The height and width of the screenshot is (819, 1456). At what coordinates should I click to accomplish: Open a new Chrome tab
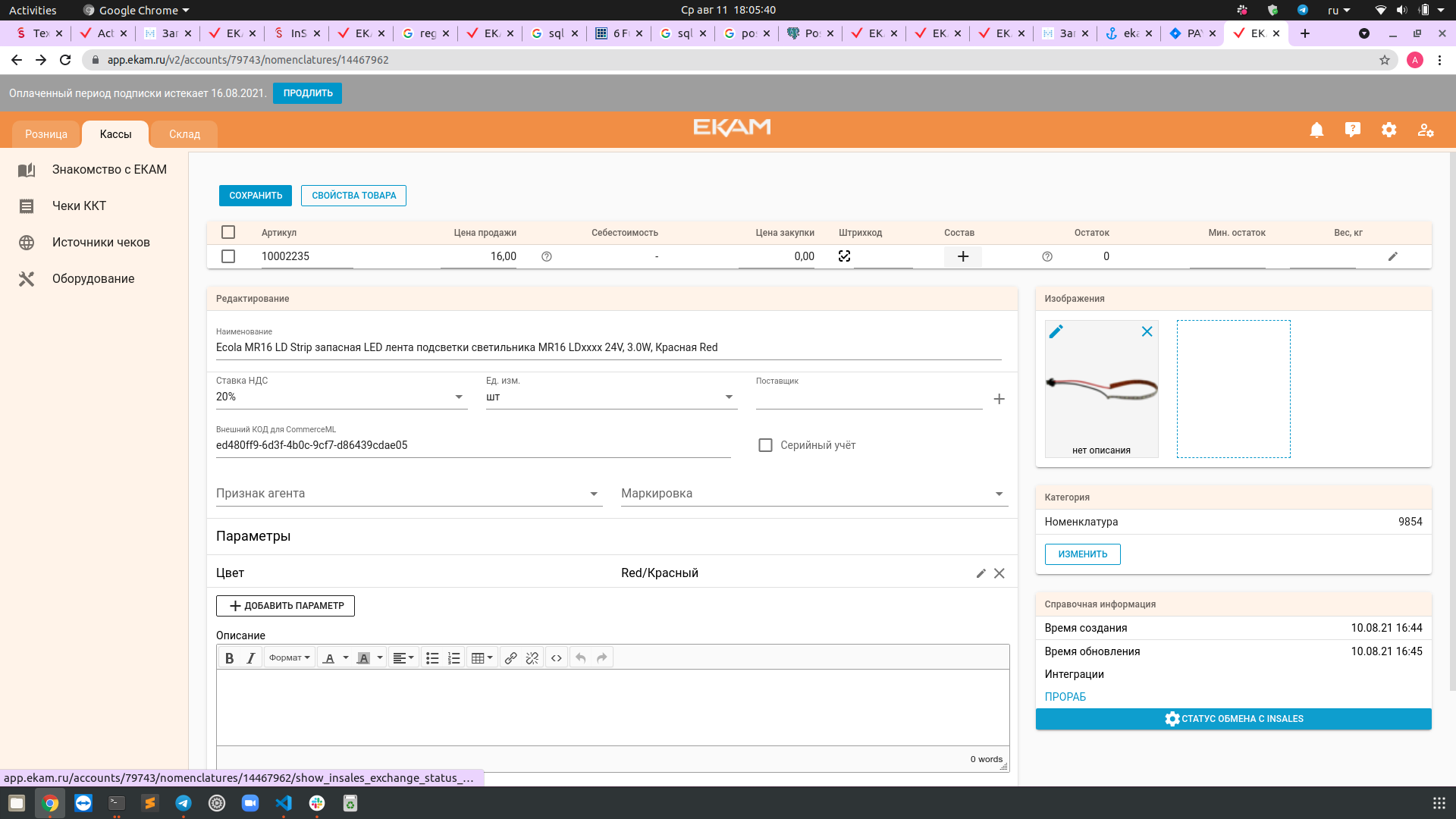[1305, 33]
